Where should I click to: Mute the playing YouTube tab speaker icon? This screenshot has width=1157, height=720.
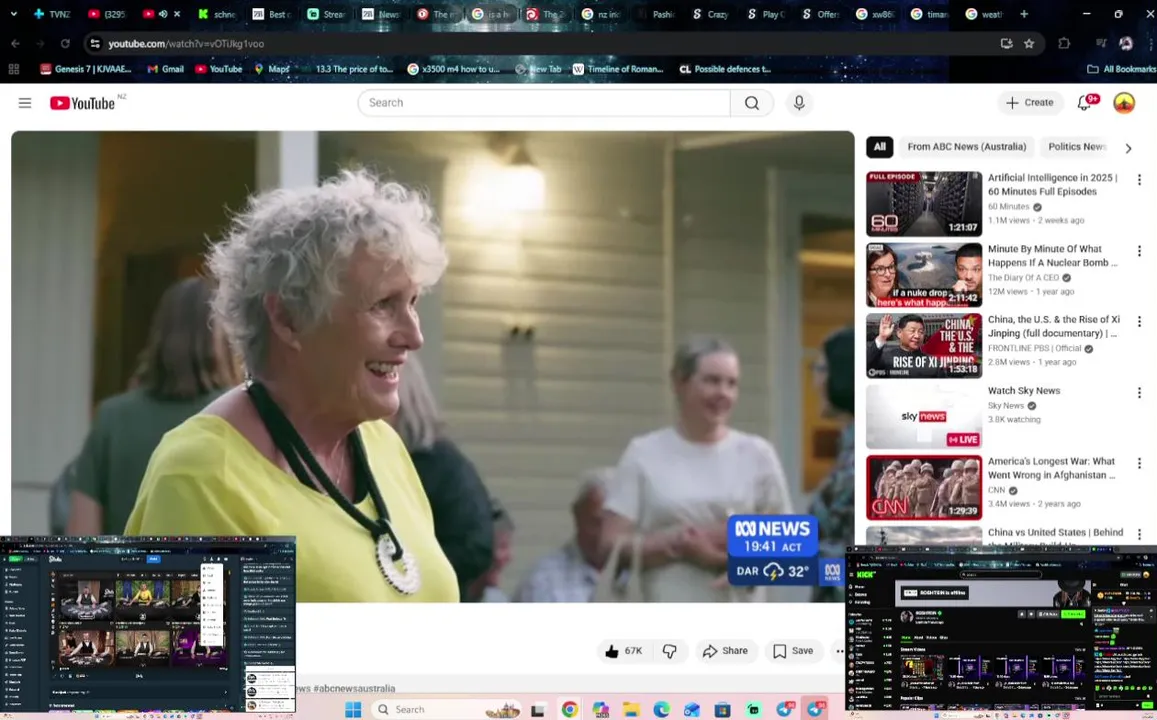point(162,14)
